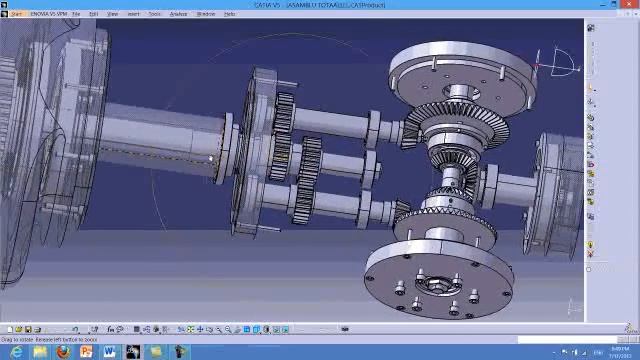640x360 pixels.
Task: Open Internet Explorer from taskbar
Action: (16, 351)
